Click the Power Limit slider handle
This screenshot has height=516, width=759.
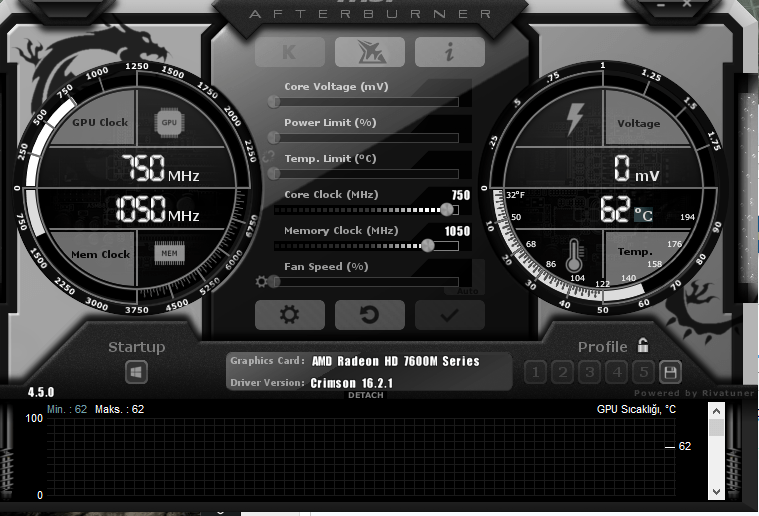pyautogui.click(x=274, y=137)
